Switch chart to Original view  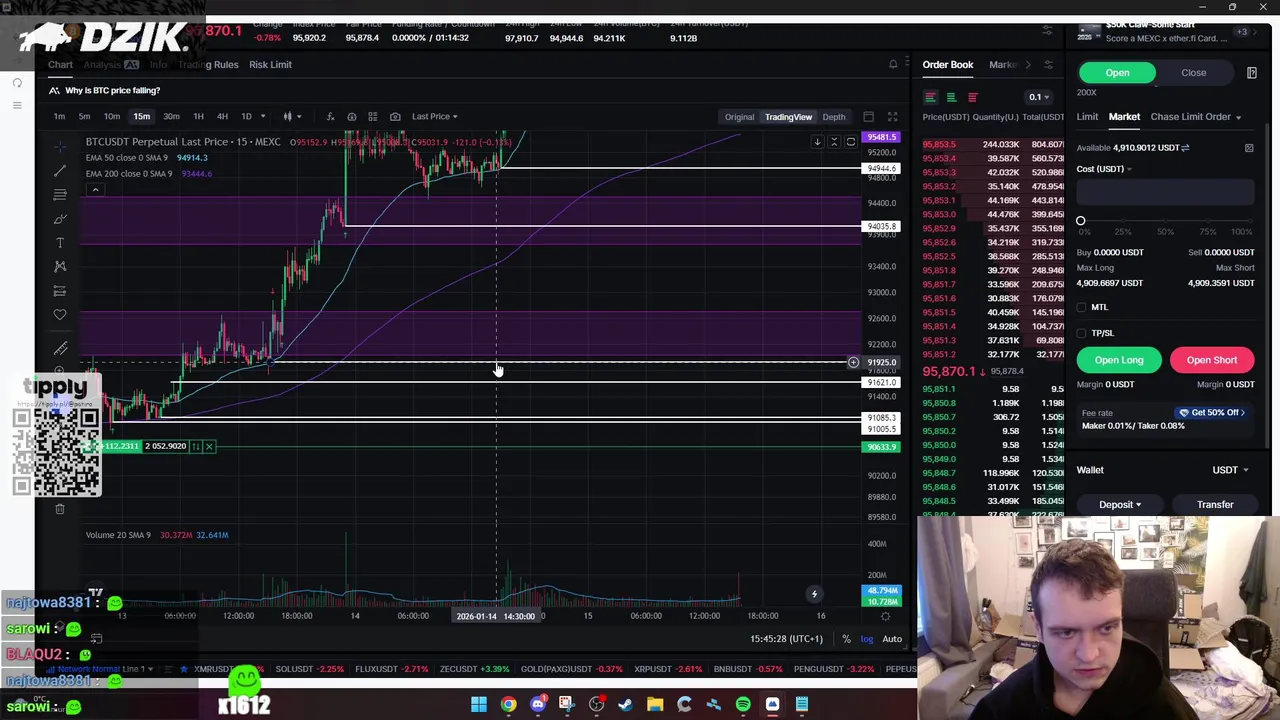739,116
